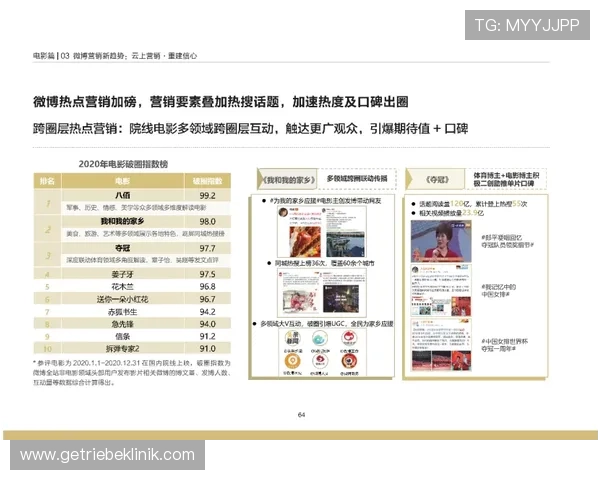Open the pink flower illustration thumbnail
Screen dimensions: 600x480
pos(301,300)
